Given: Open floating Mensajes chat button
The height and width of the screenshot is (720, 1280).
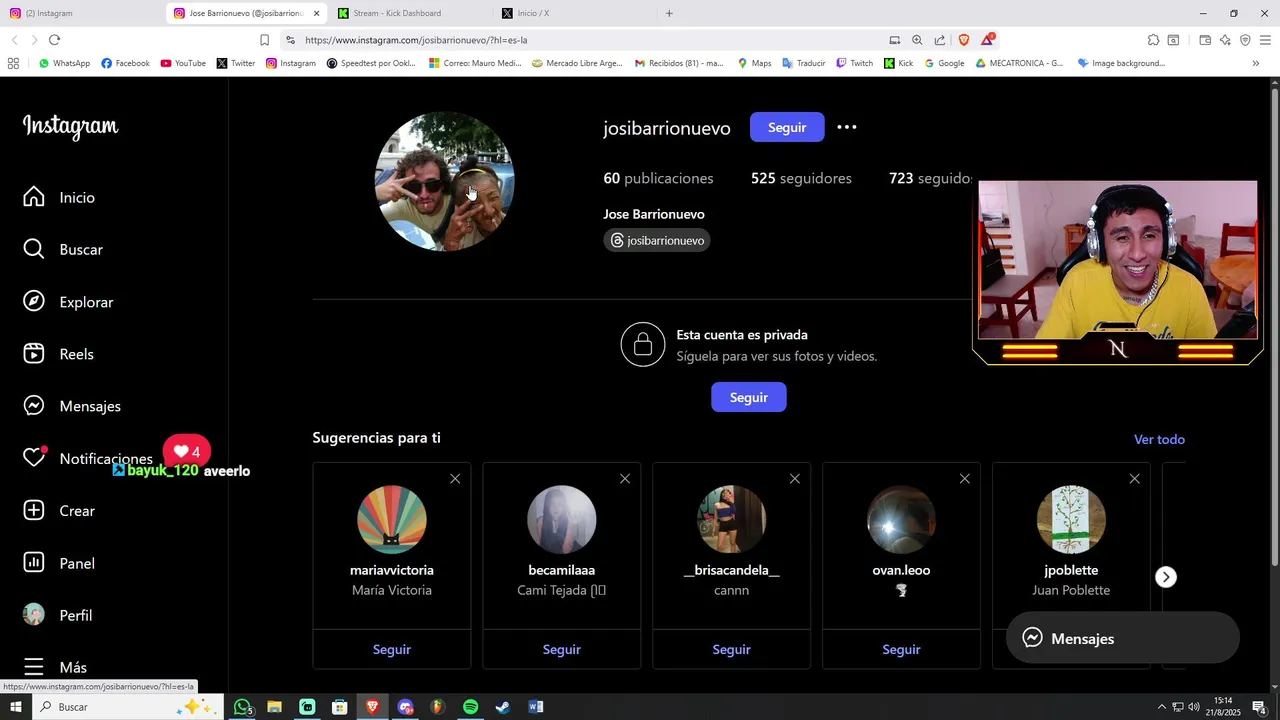Looking at the screenshot, I should (1123, 638).
